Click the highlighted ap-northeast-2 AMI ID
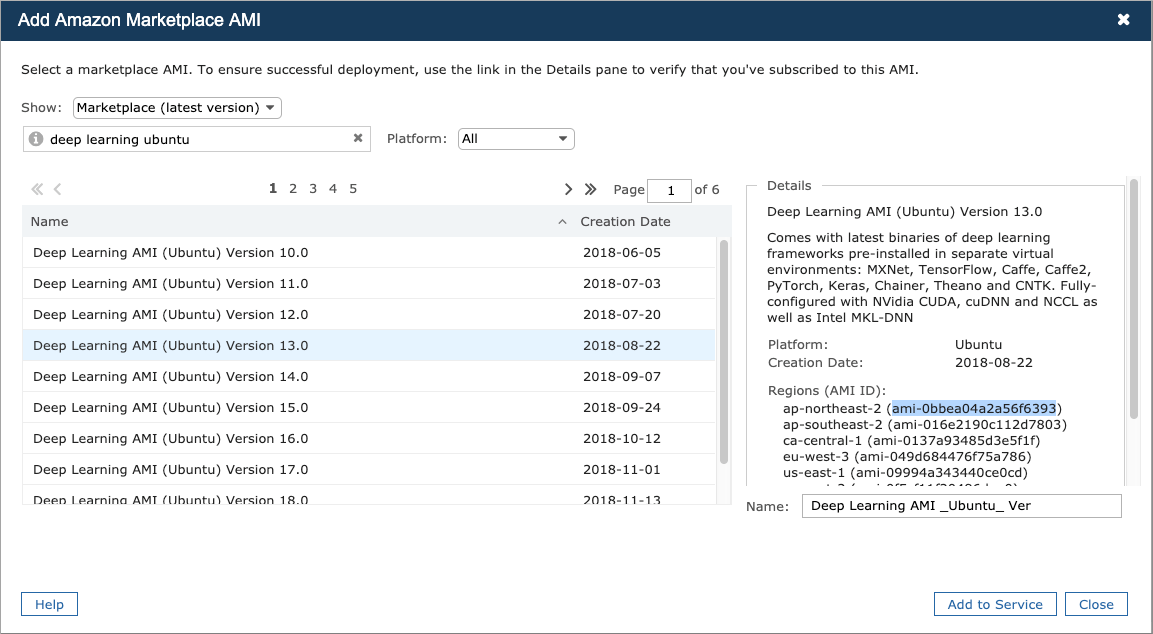This screenshot has height=634, width=1153. (974, 408)
